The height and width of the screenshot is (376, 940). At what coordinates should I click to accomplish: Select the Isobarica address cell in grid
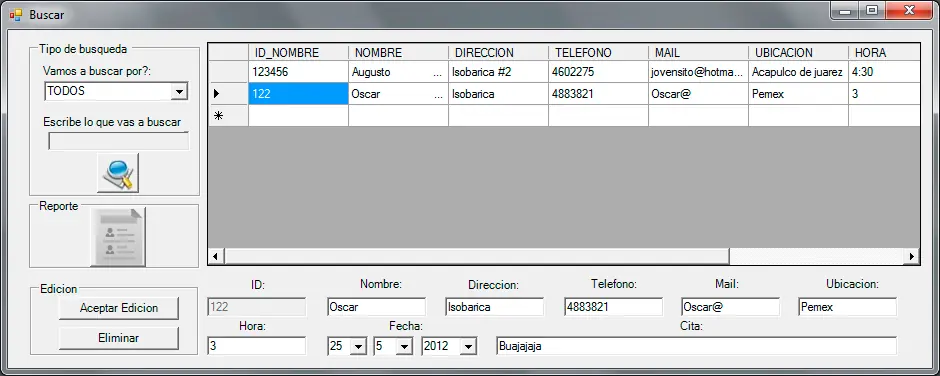pyautogui.click(x=498, y=94)
